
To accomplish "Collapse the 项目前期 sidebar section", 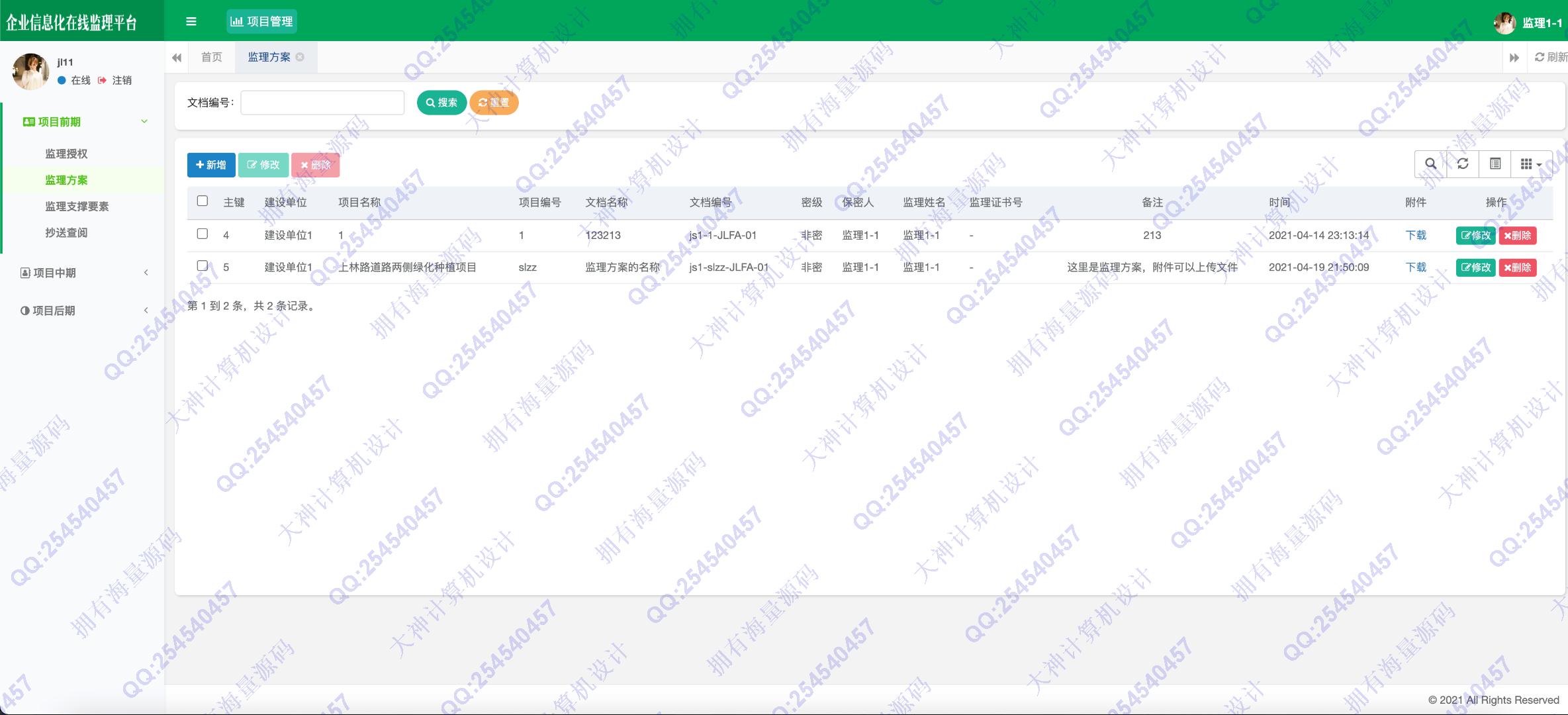I will pyautogui.click(x=83, y=122).
